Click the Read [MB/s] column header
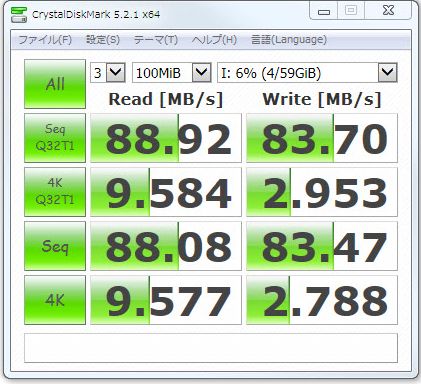Screen dimensions: 421x384 [166, 99]
